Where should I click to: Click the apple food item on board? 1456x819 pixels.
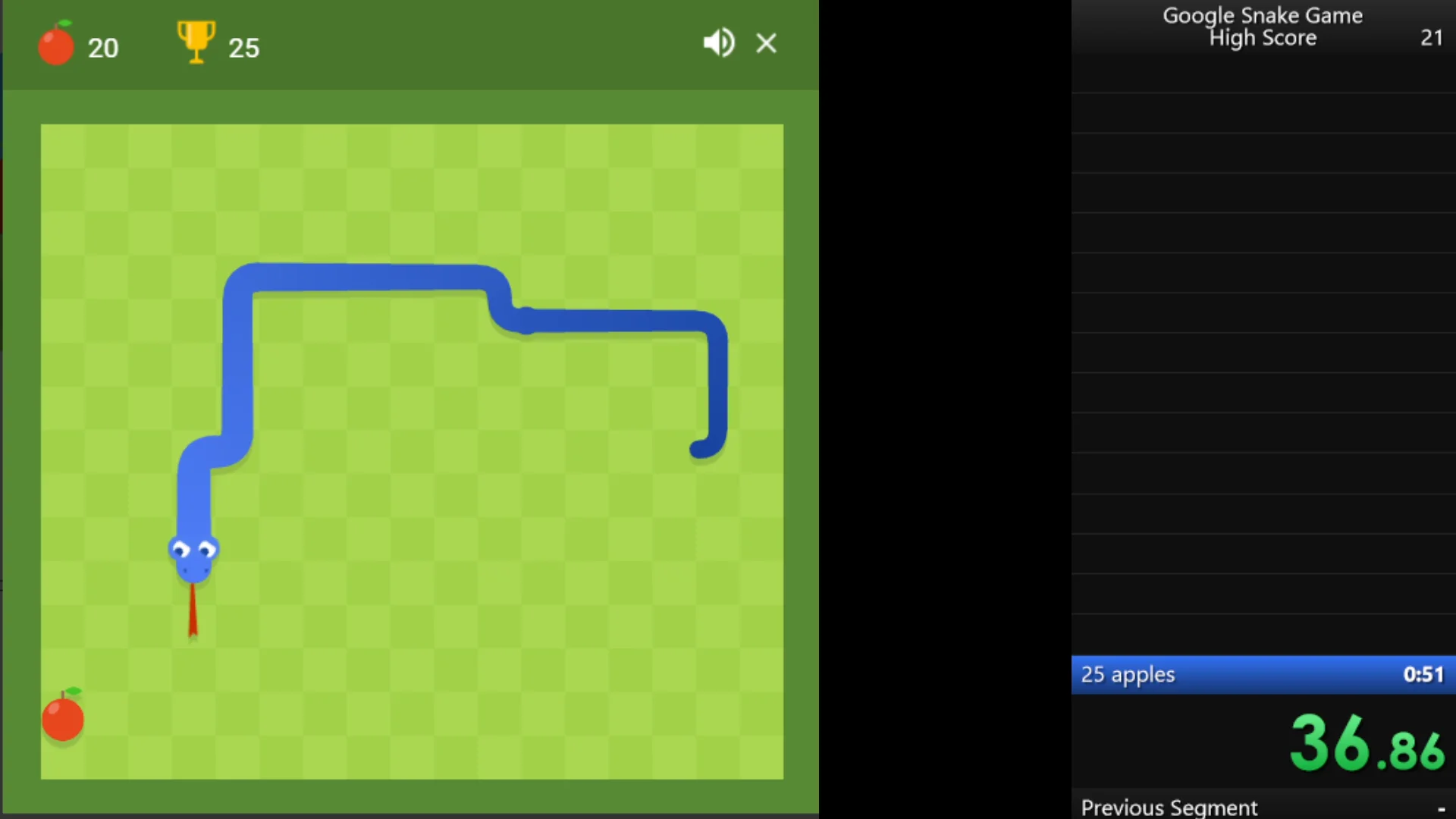click(x=62, y=718)
